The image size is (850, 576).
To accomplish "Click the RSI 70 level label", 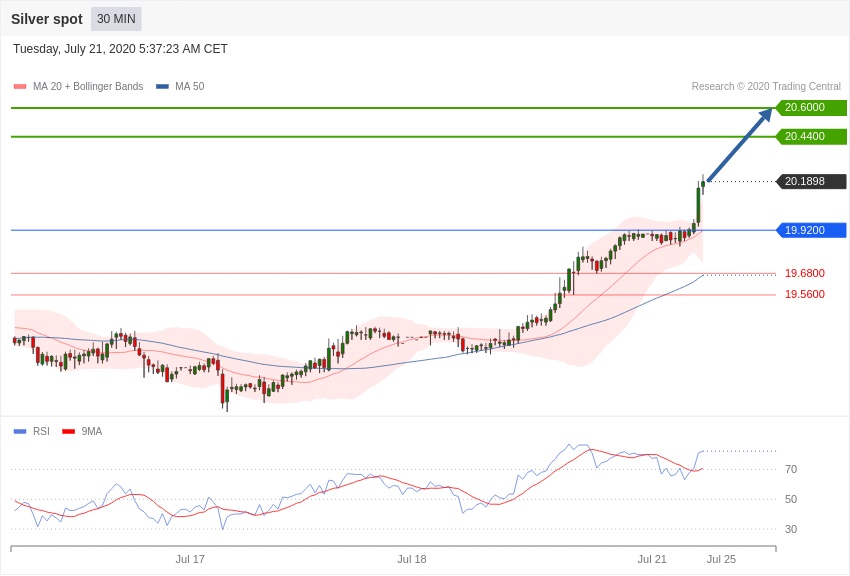I will tap(791, 469).
